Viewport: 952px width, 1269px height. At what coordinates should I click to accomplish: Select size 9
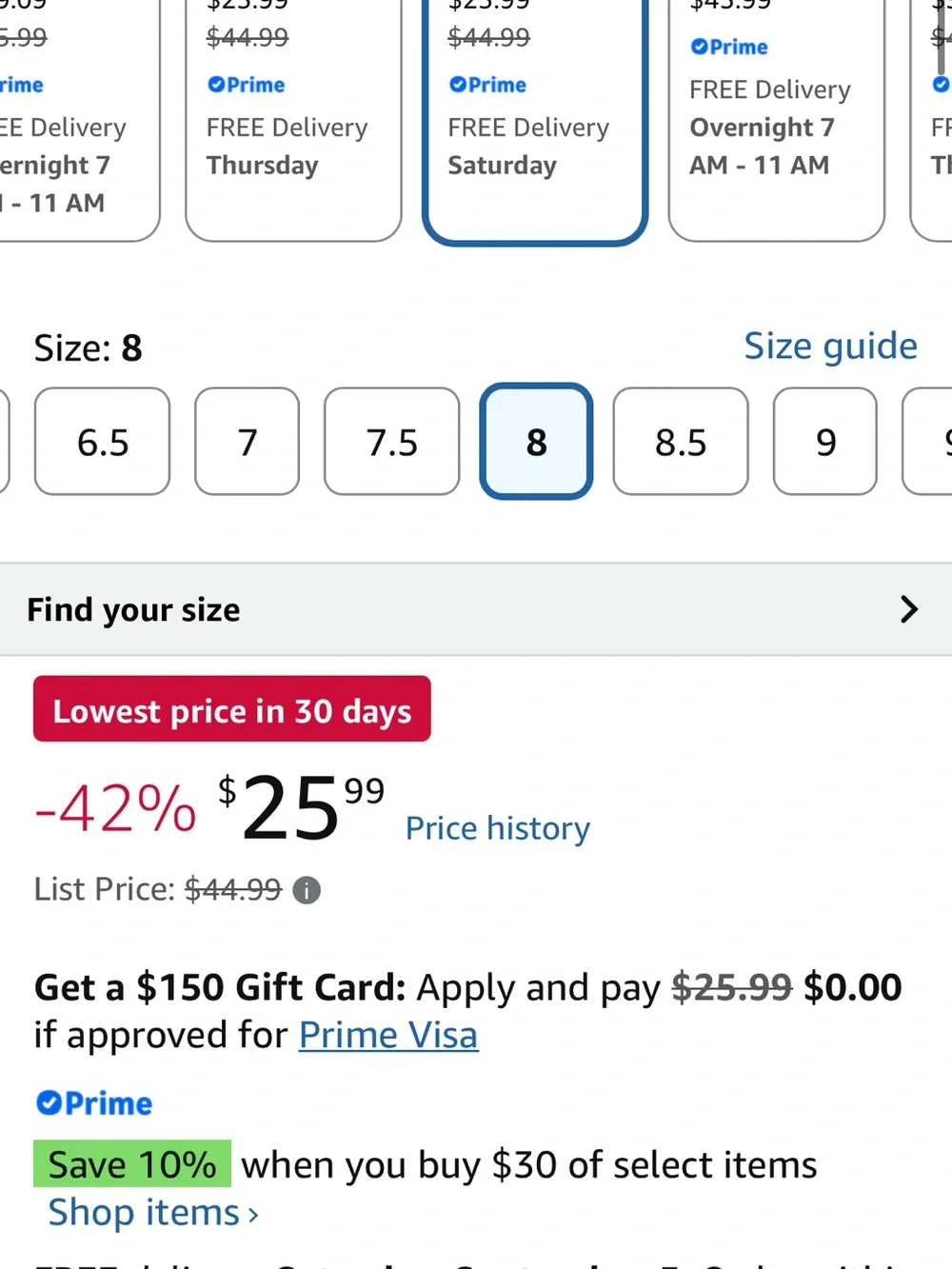coord(825,442)
